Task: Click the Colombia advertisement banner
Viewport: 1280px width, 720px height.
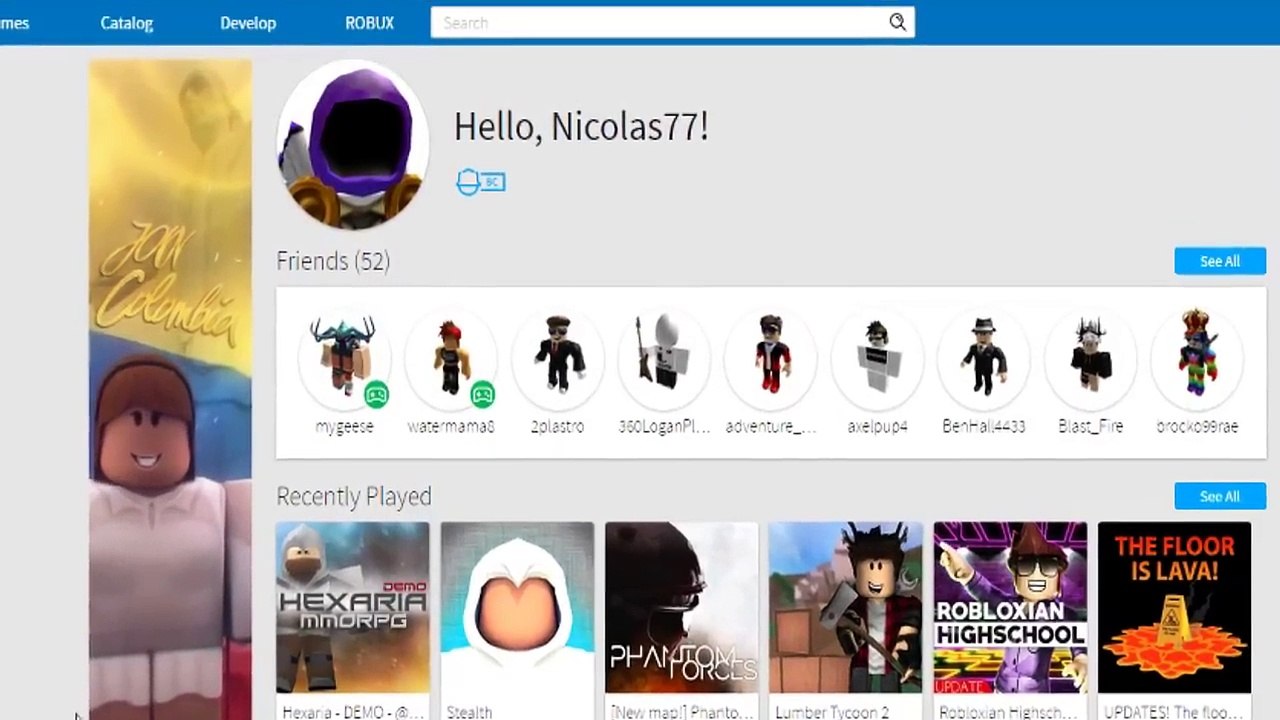Action: pos(170,390)
